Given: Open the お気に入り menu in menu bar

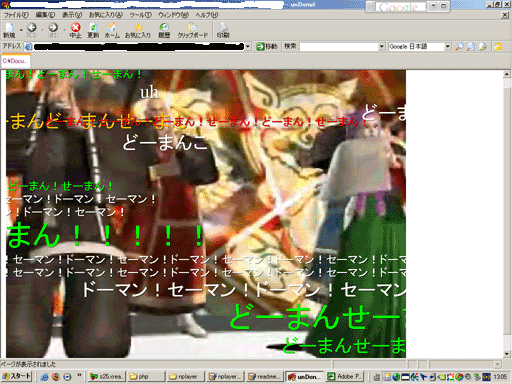Looking at the screenshot, I should (106, 15).
